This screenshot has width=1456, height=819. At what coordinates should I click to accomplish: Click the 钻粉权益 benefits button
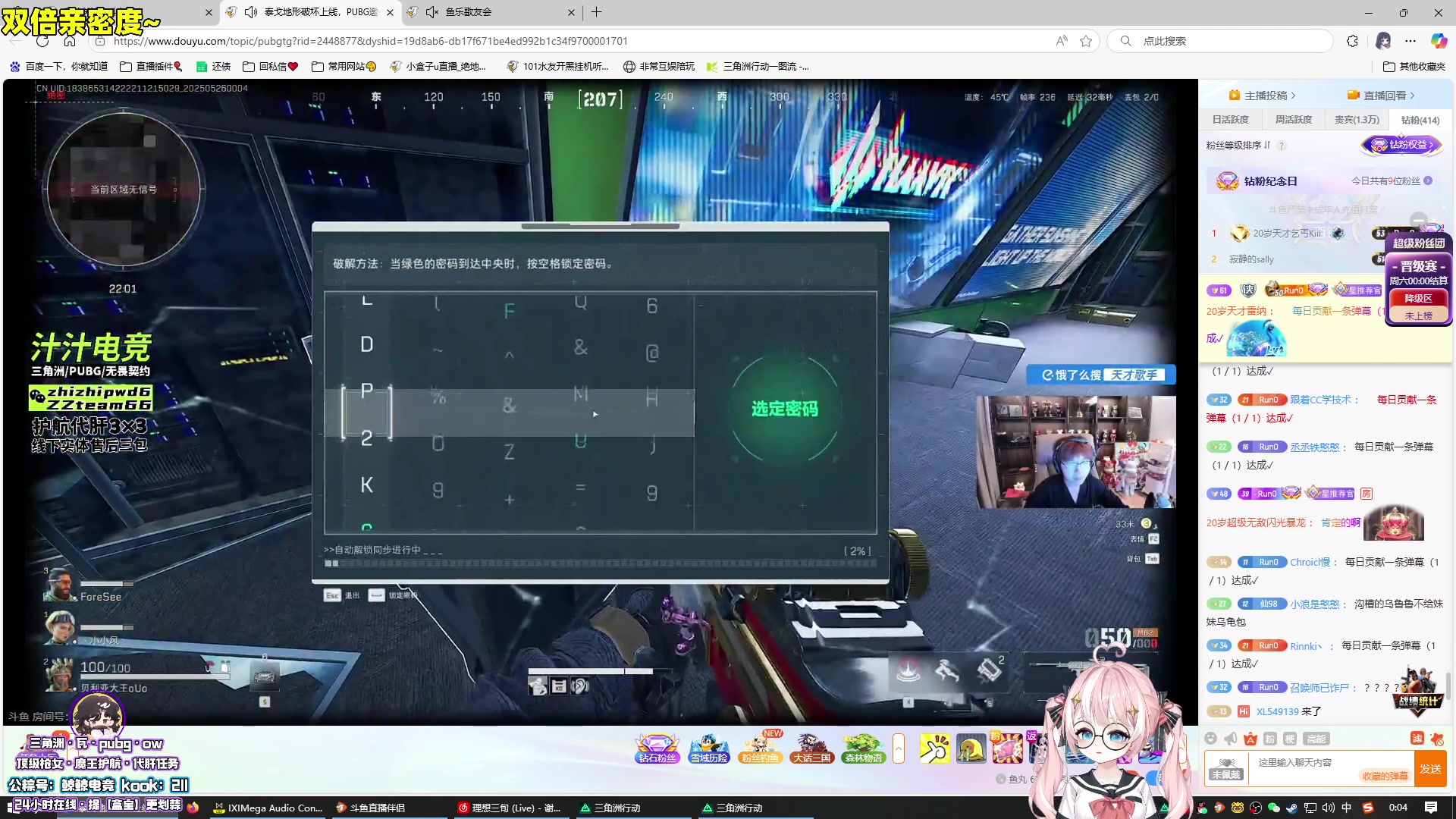(x=1402, y=145)
